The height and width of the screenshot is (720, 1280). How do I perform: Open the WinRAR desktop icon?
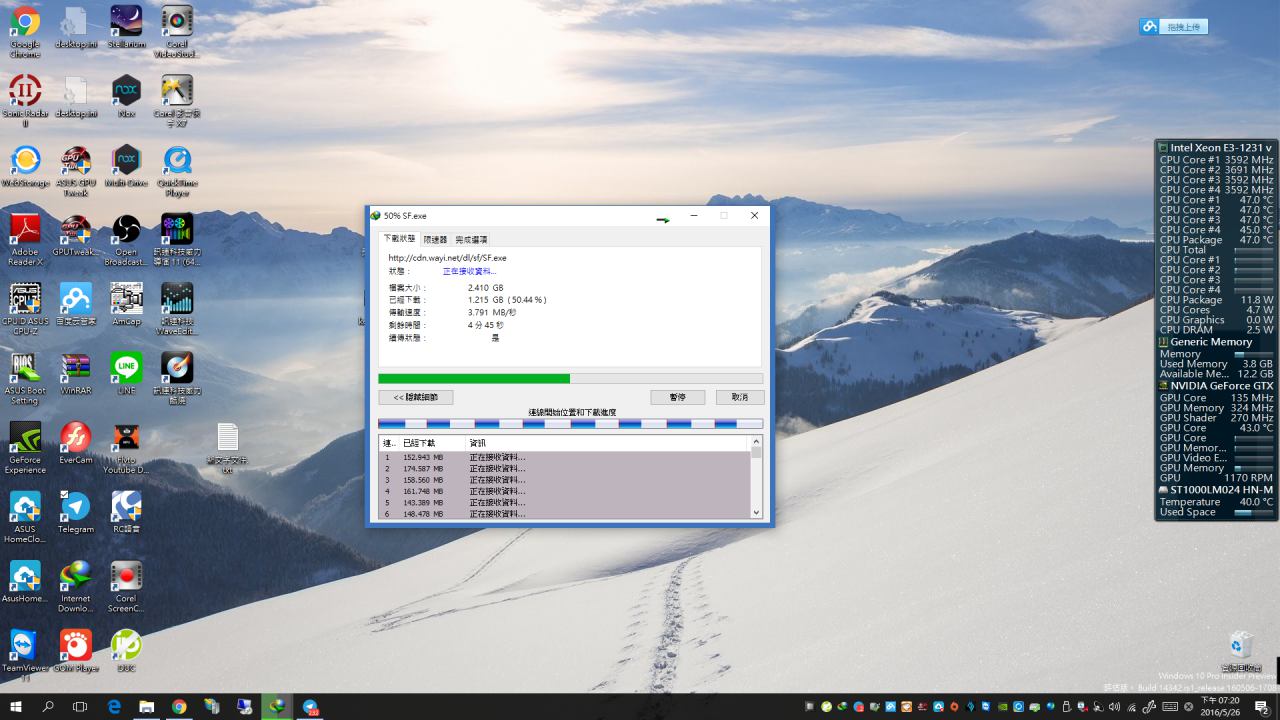[x=76, y=369]
